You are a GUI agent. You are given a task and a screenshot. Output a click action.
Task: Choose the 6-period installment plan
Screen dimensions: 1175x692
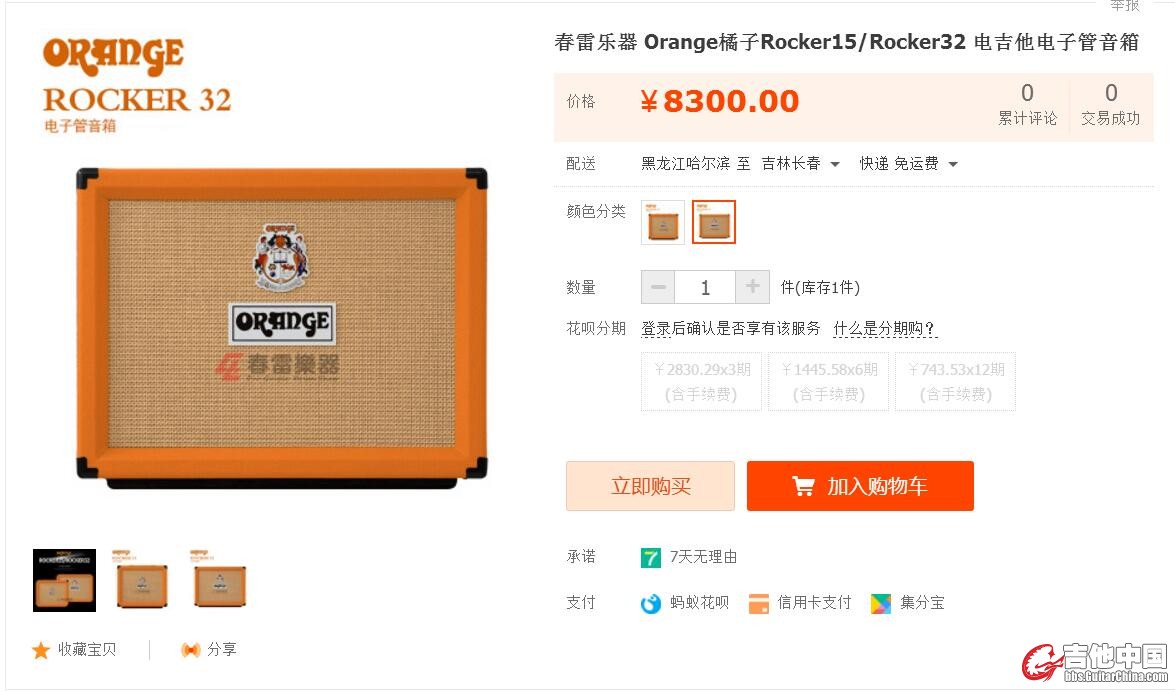click(x=829, y=382)
